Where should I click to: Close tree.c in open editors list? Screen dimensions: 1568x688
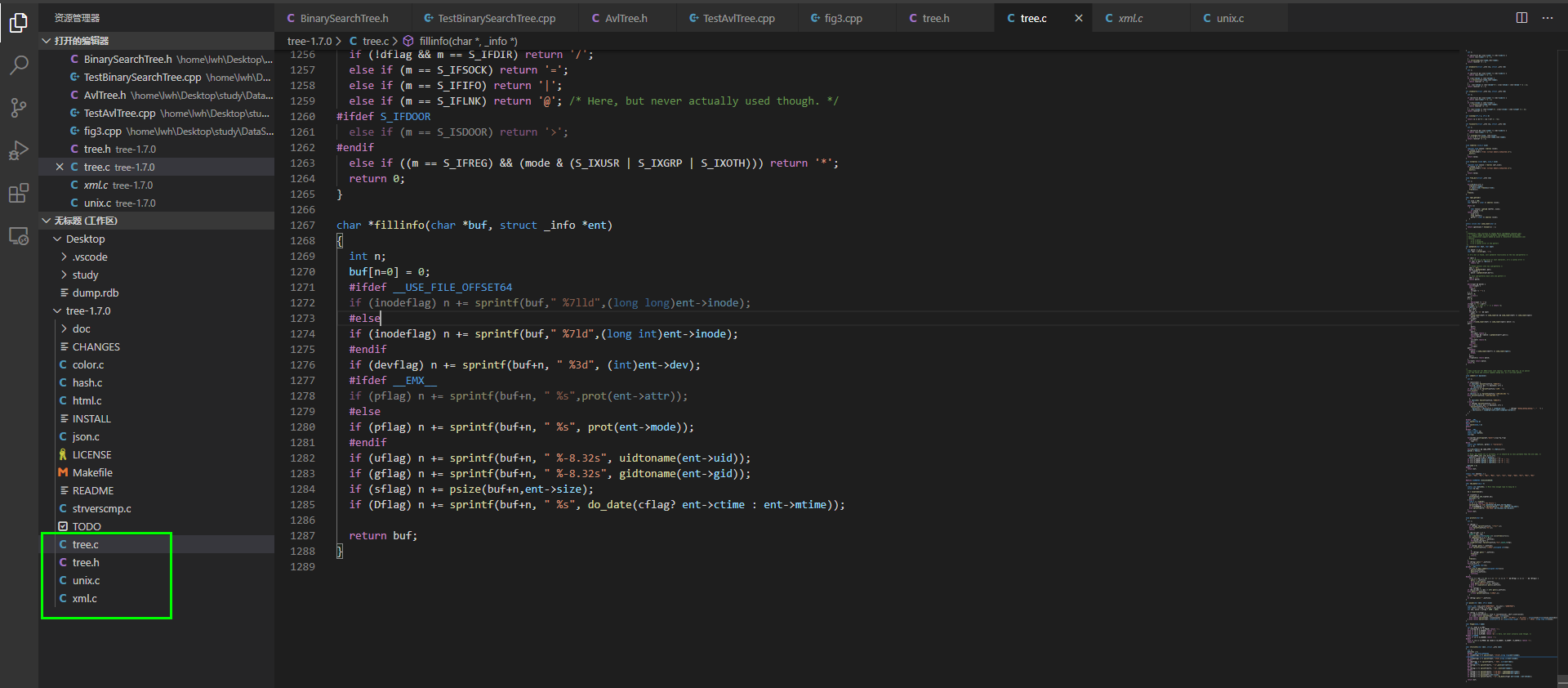tap(60, 167)
